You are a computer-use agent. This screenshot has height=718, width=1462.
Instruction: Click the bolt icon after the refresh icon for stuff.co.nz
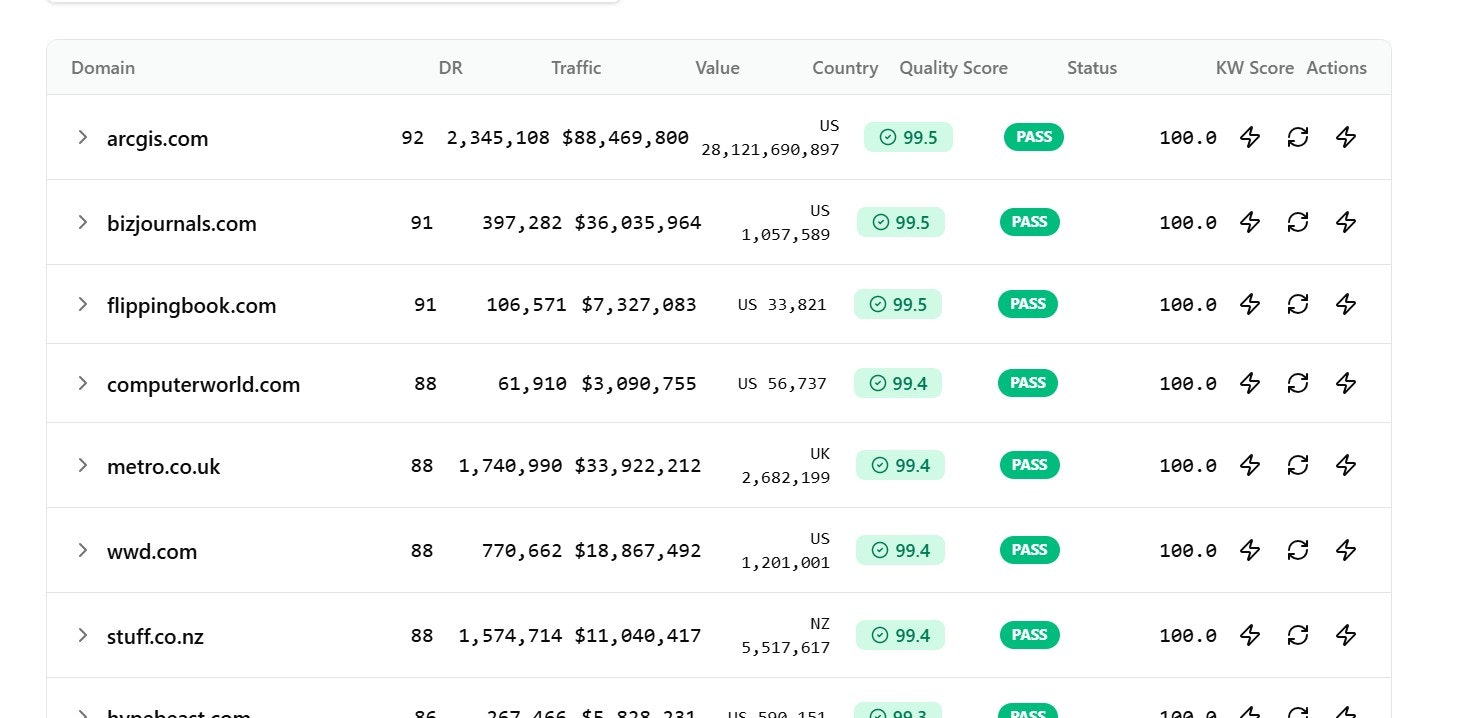tap(1346, 634)
